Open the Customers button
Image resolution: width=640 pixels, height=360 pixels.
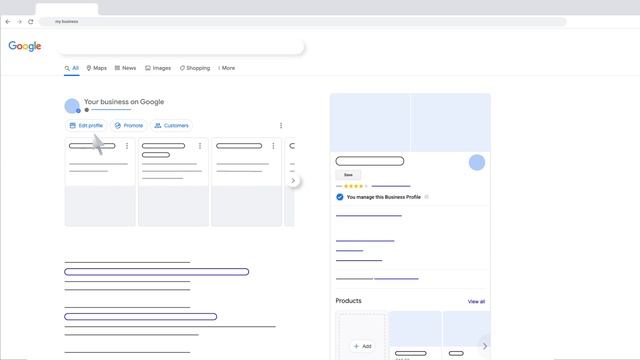point(171,125)
